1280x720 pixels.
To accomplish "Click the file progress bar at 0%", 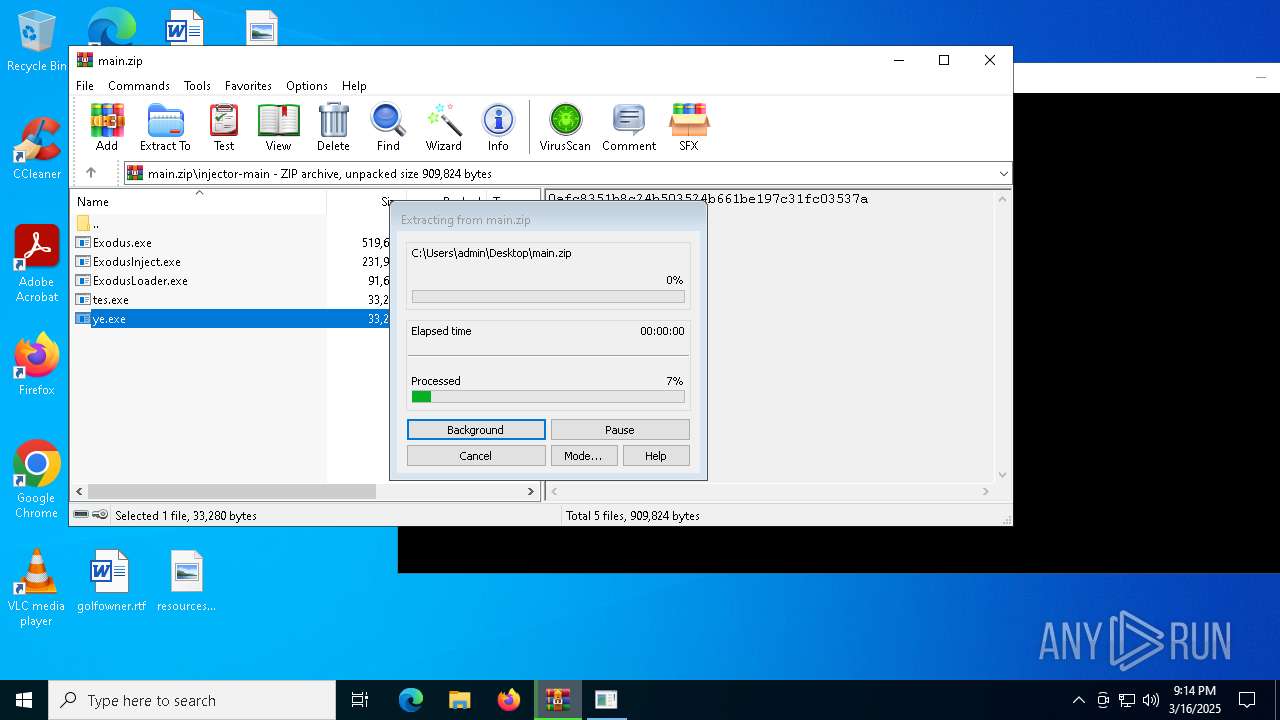I will coord(548,297).
